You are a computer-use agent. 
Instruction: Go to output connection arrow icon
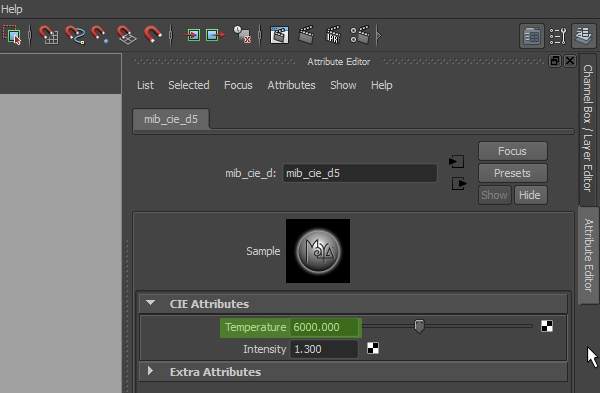(459, 184)
